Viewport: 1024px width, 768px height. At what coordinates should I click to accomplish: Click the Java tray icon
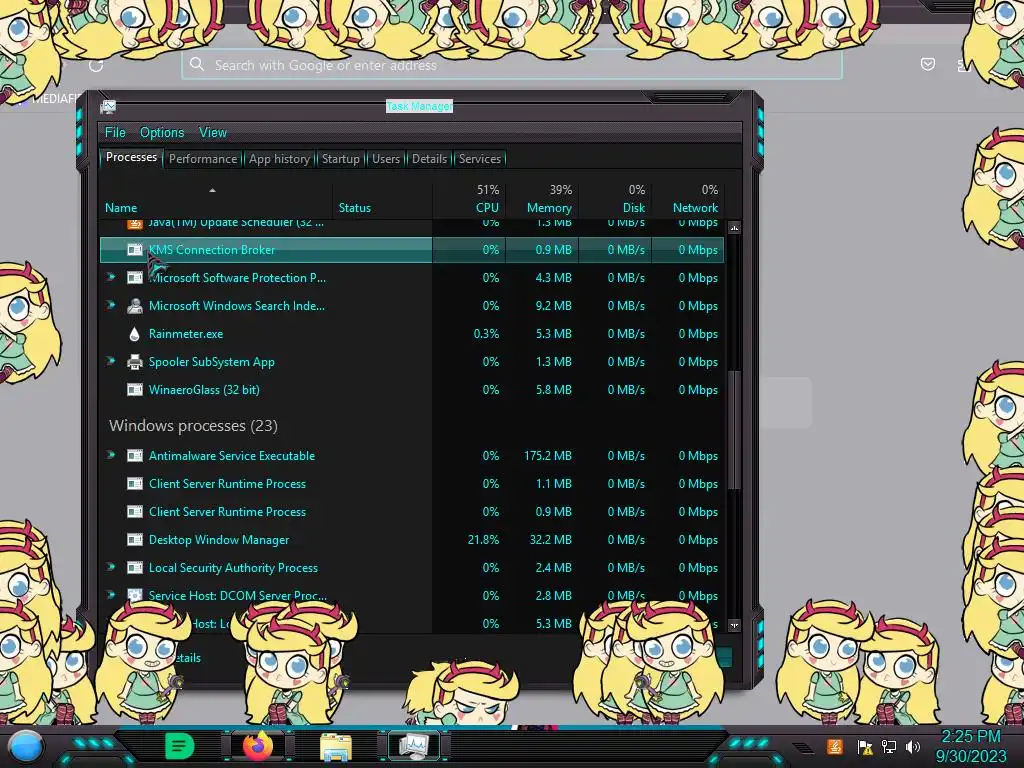(834, 746)
